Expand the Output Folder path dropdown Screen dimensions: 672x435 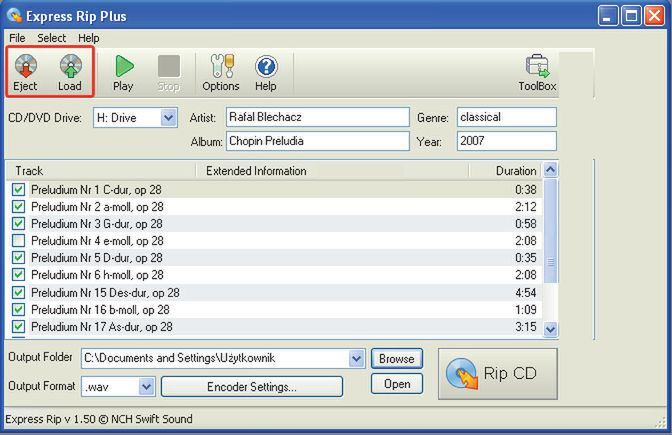[x=356, y=358]
